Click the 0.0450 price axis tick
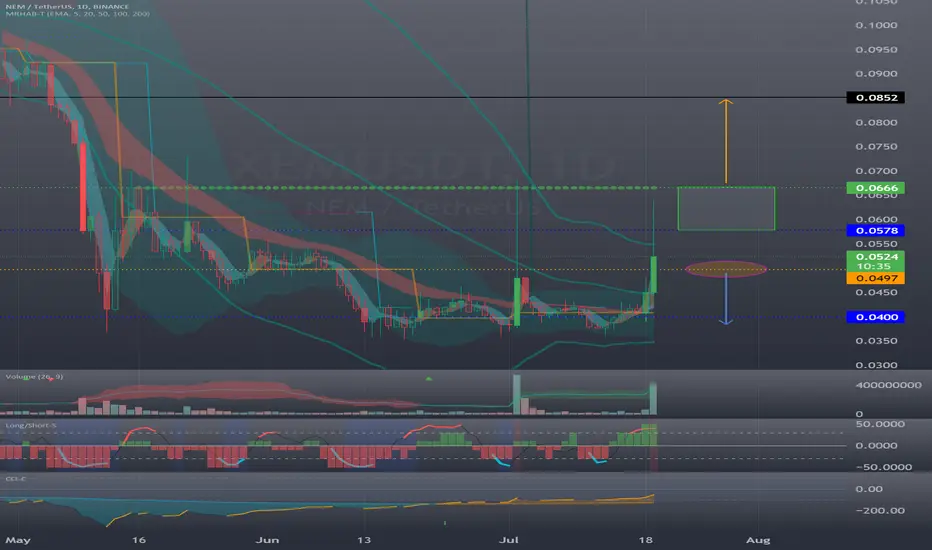This screenshot has height=550, width=932. 876,292
